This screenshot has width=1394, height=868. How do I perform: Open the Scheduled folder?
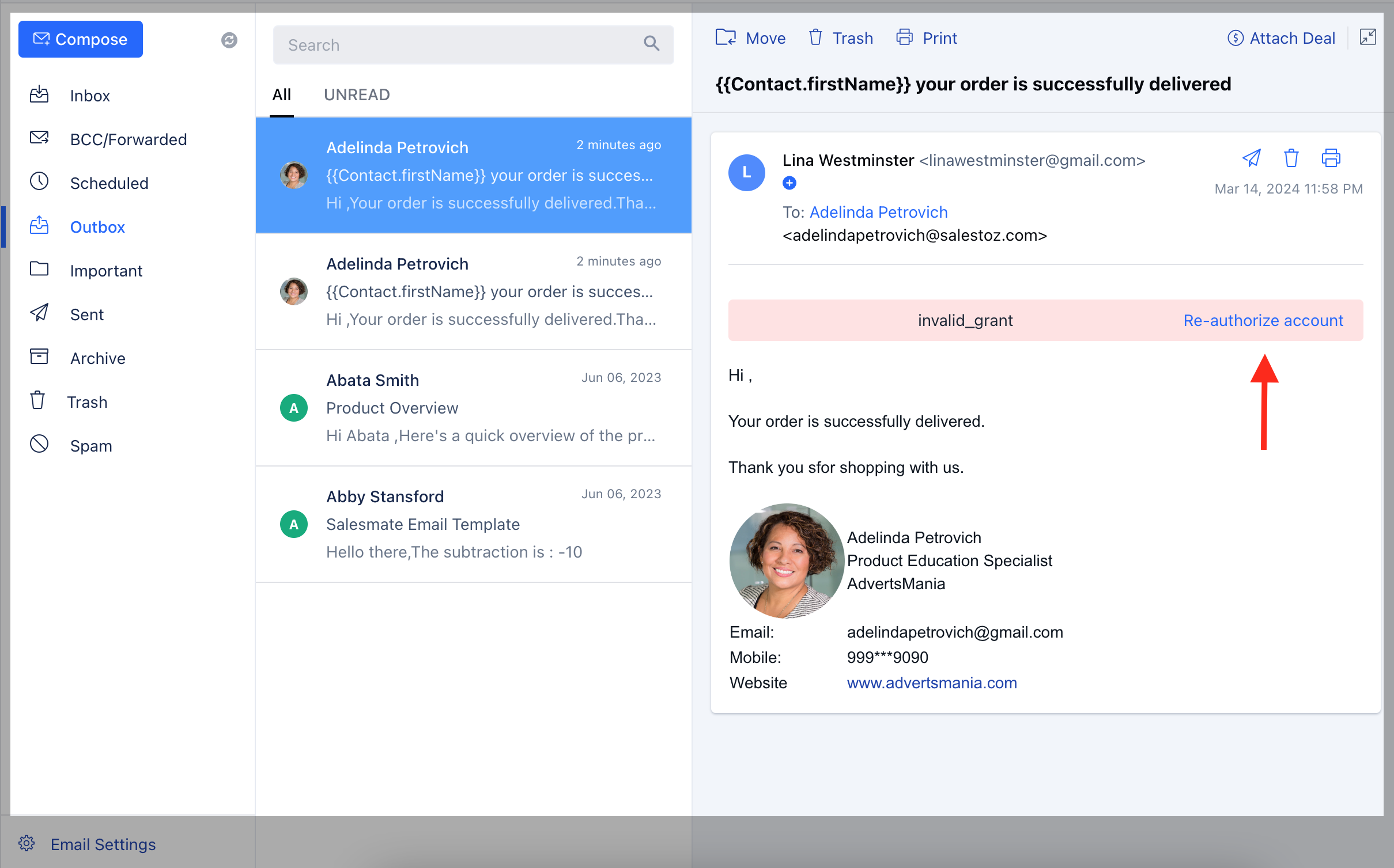109,183
